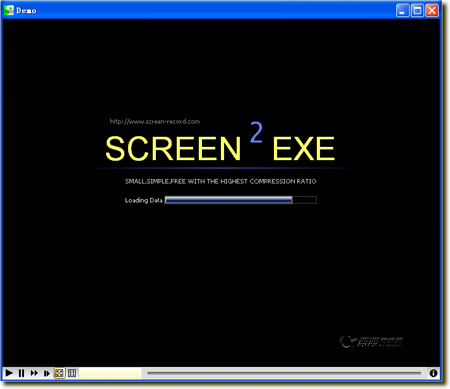Toggle the 1:1 original size view

(x=72, y=373)
